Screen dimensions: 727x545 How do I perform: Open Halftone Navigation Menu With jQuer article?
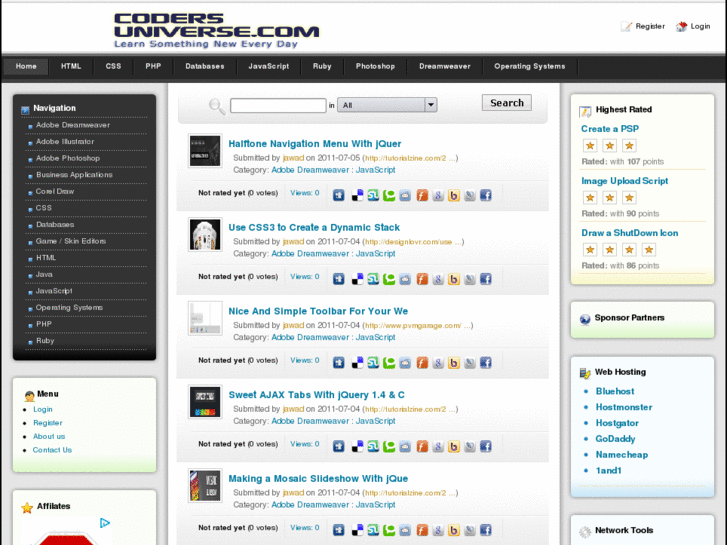tap(315, 144)
